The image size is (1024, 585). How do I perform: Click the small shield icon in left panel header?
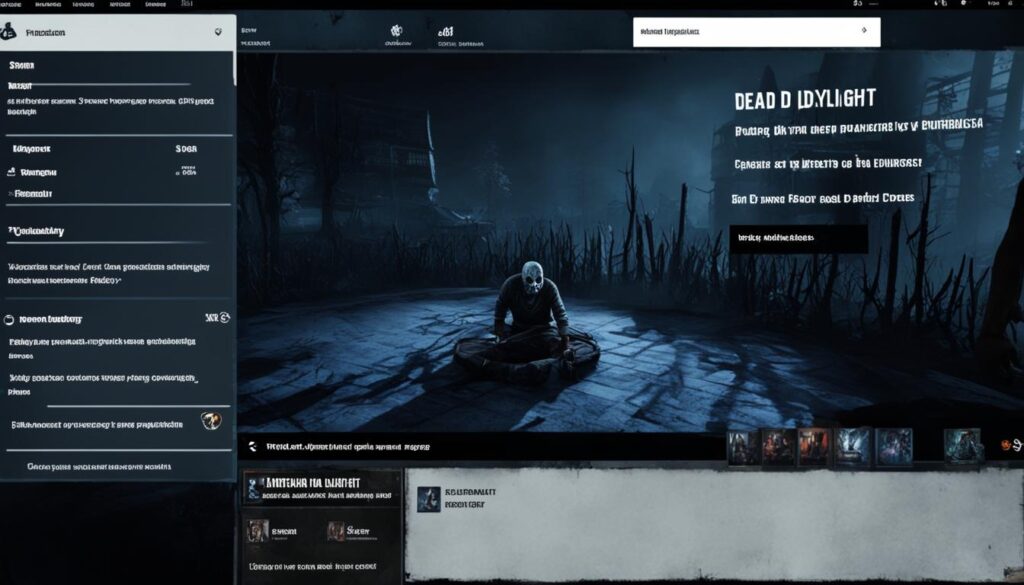[218, 32]
